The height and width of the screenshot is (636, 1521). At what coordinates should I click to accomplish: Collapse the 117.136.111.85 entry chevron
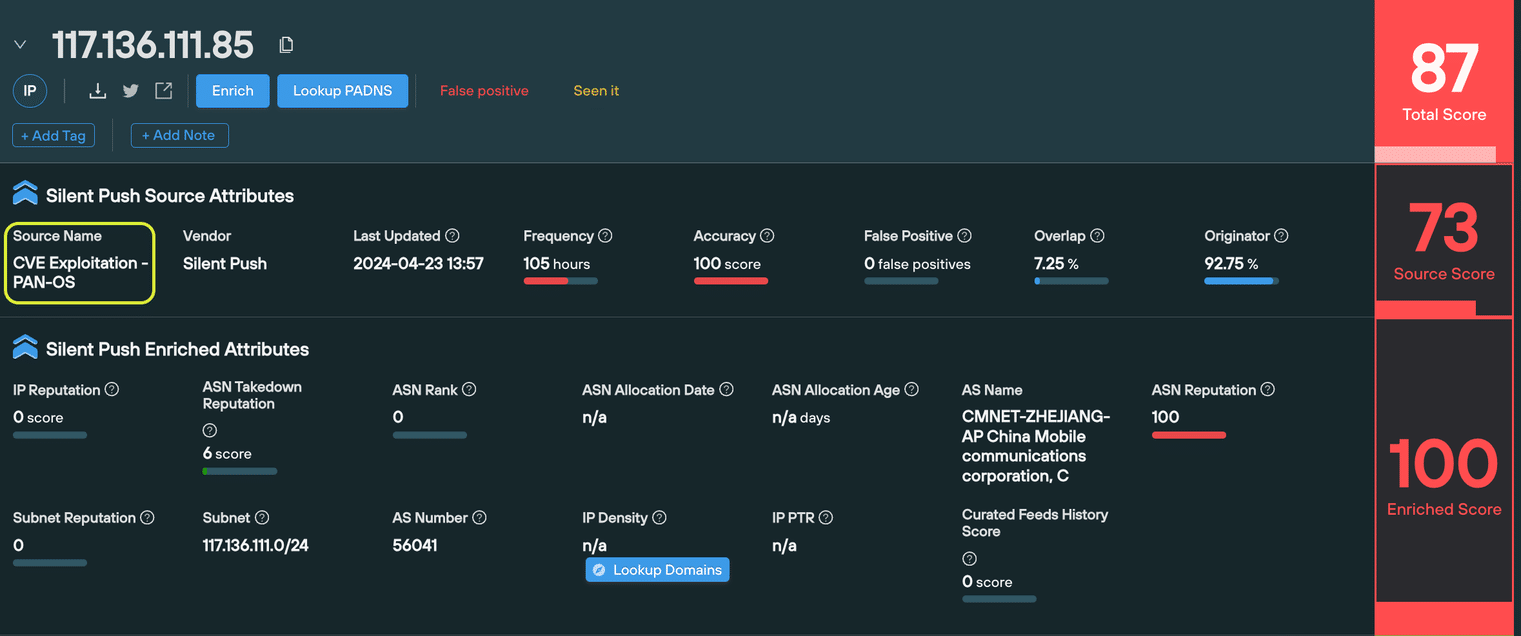tap(20, 45)
